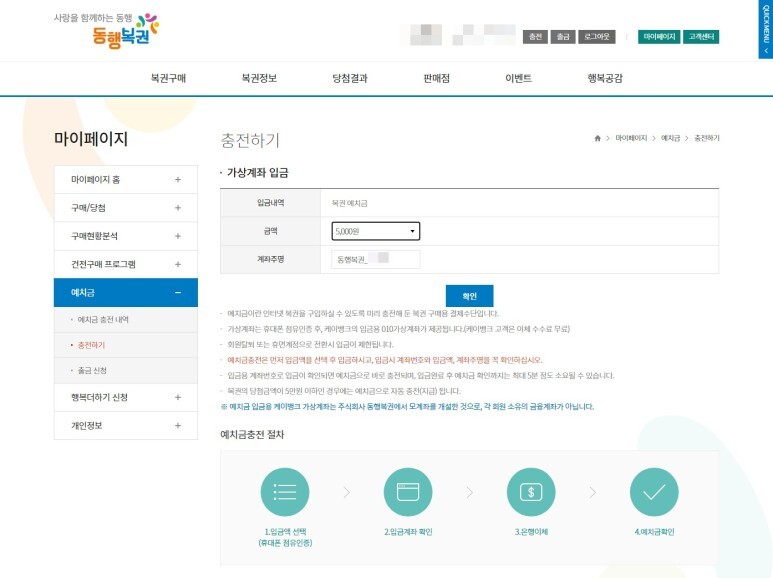Select 마이페이지 홈 sidebar item
The height and width of the screenshot is (578, 773).
click(x=126, y=180)
